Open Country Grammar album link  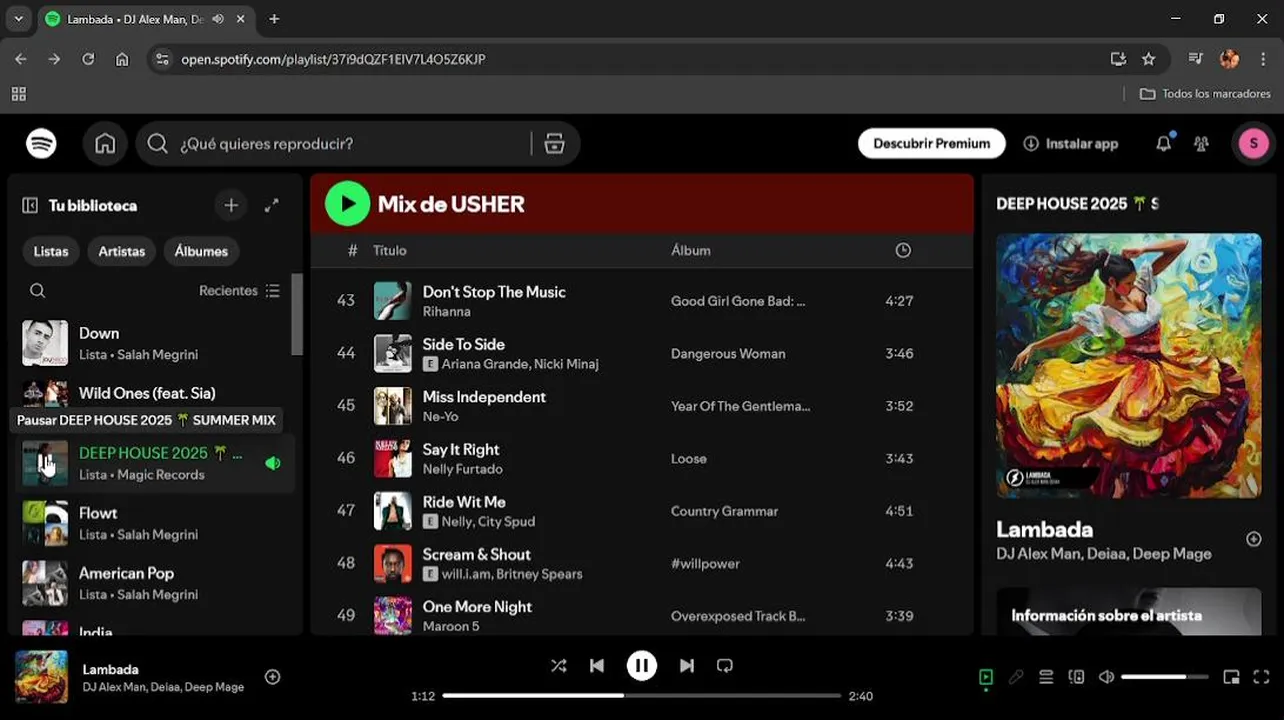pos(724,511)
